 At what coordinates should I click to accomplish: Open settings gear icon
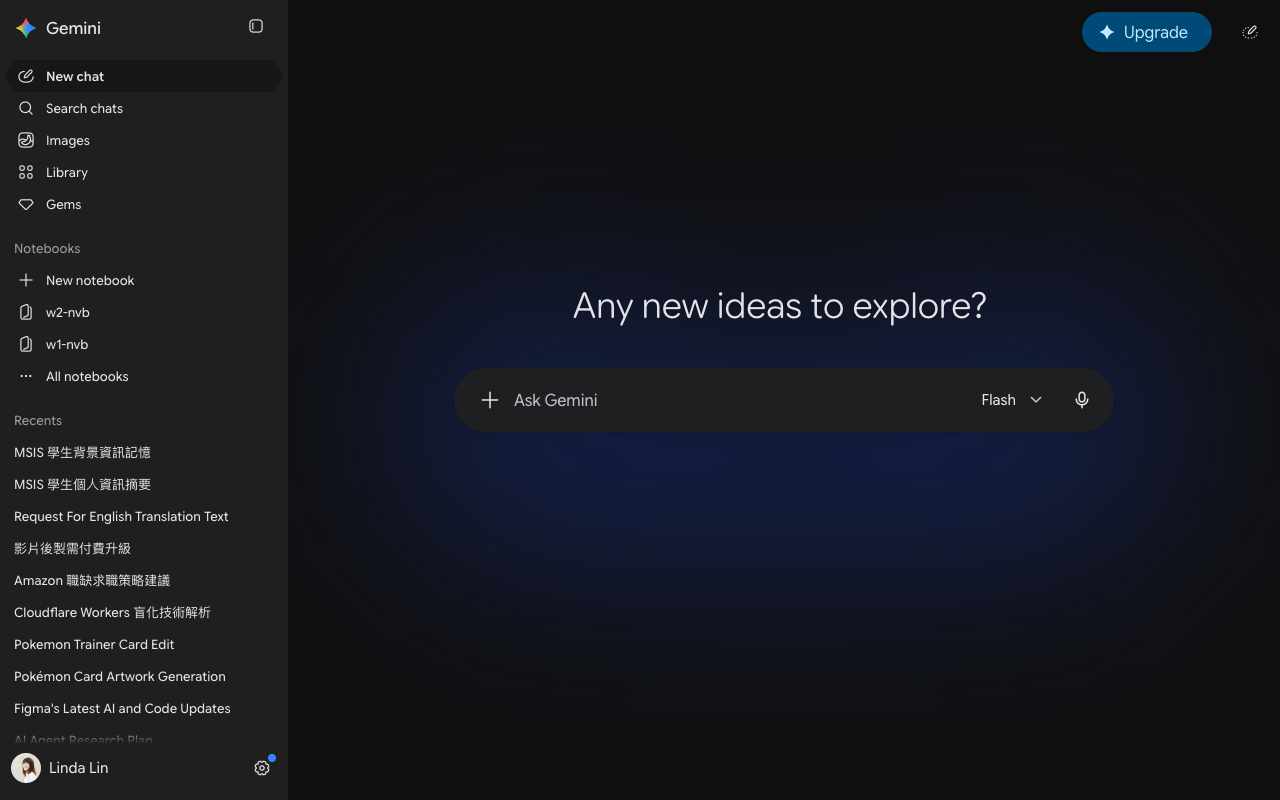(x=262, y=768)
